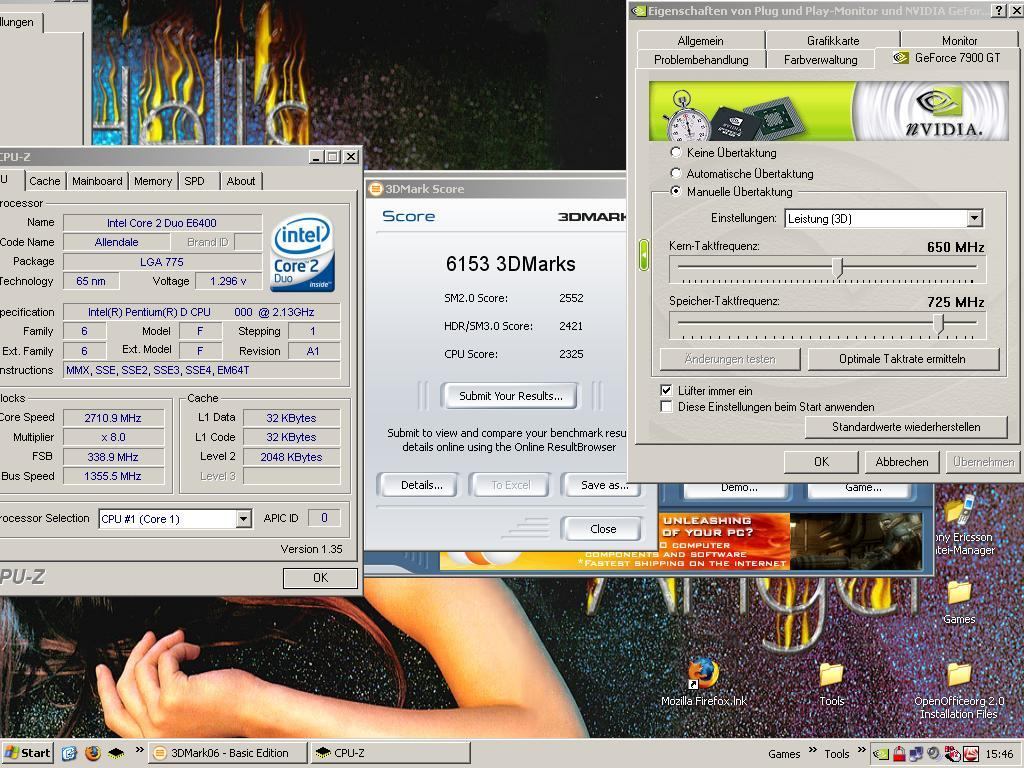This screenshot has width=1024, height=768.
Task: Click the CPU-Z chip icon in quick launch
Action: [x=116, y=753]
